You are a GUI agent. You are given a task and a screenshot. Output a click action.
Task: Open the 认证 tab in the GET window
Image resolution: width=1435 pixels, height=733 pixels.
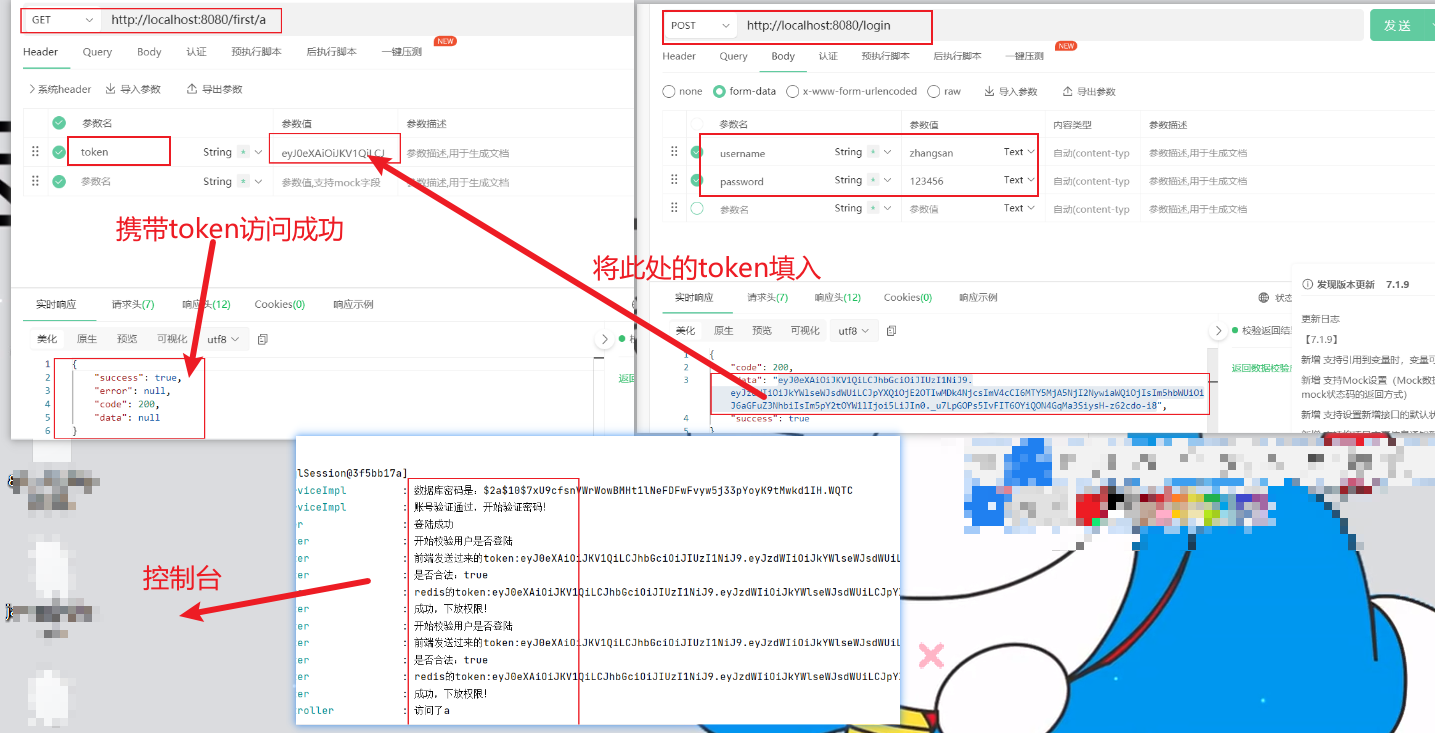(x=196, y=52)
